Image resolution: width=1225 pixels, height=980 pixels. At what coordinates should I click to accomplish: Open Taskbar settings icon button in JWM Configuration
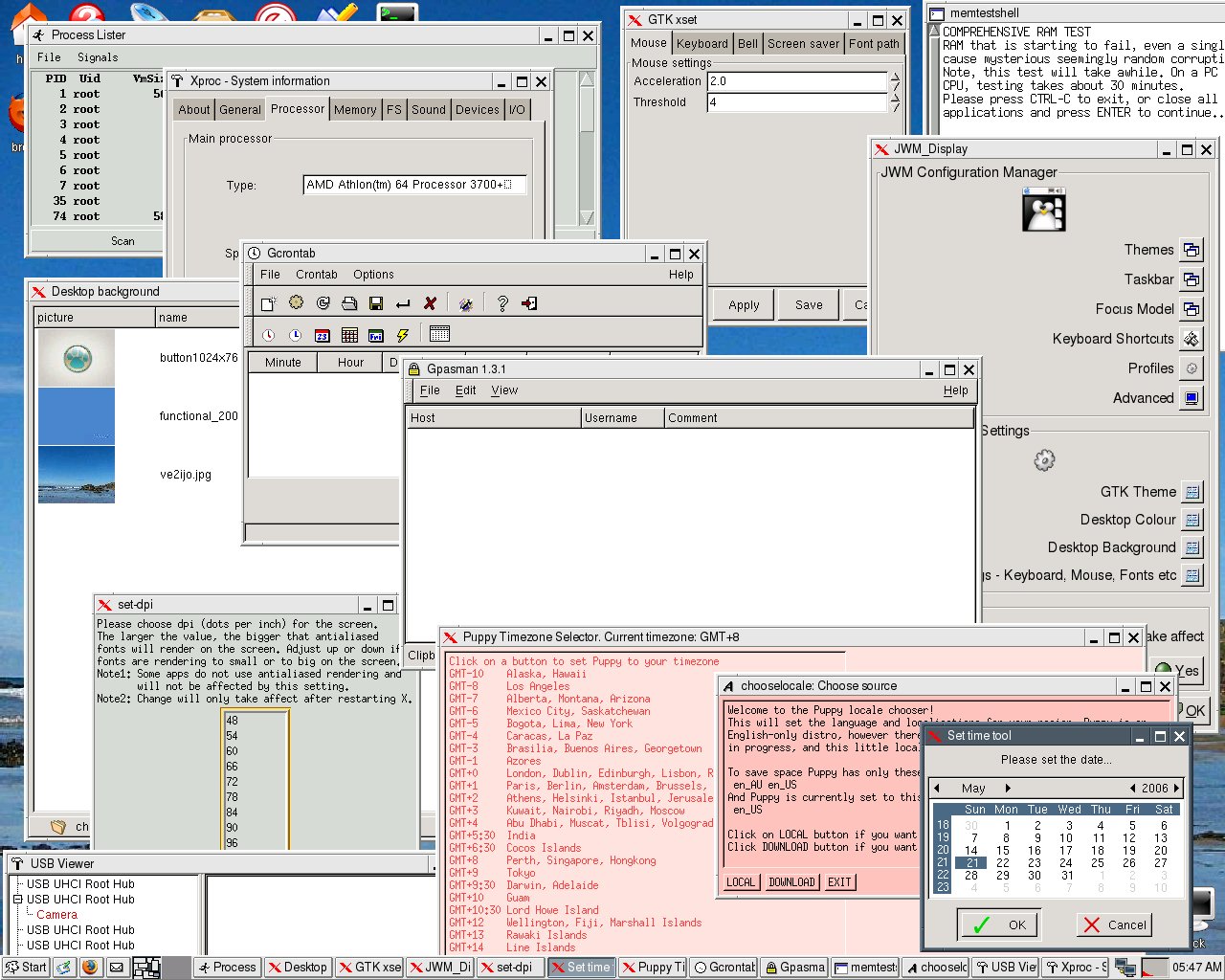[1192, 279]
